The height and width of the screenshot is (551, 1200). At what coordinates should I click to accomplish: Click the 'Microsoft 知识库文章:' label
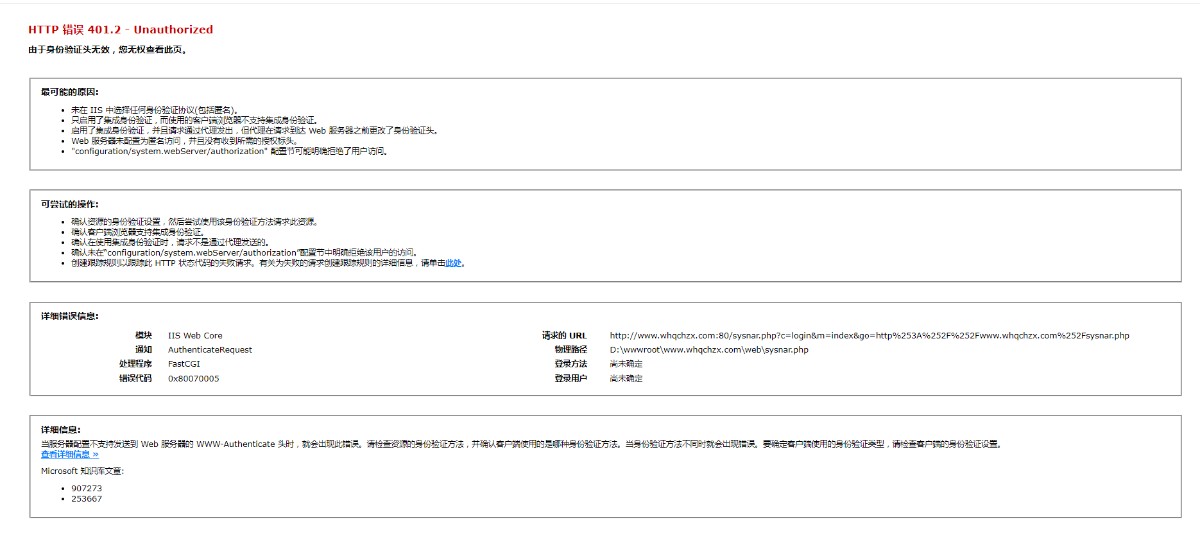82,470
